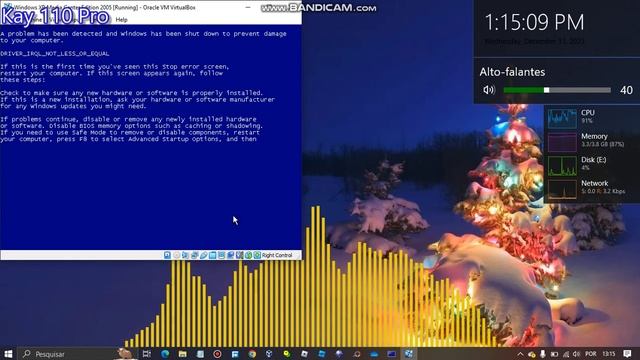Click the Right Control host key label

(277, 255)
